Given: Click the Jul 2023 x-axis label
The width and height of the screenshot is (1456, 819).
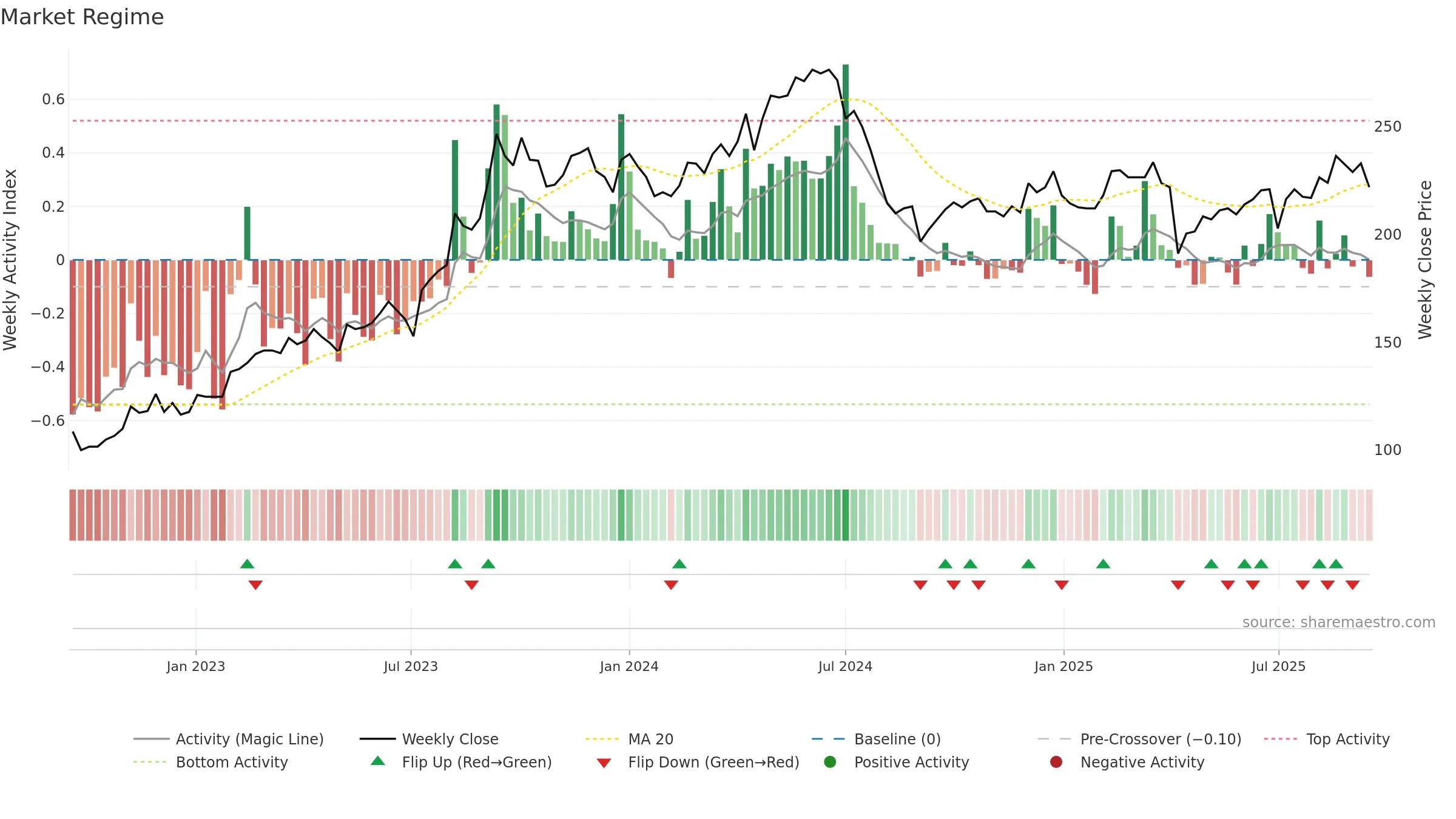Looking at the screenshot, I should click(x=411, y=667).
